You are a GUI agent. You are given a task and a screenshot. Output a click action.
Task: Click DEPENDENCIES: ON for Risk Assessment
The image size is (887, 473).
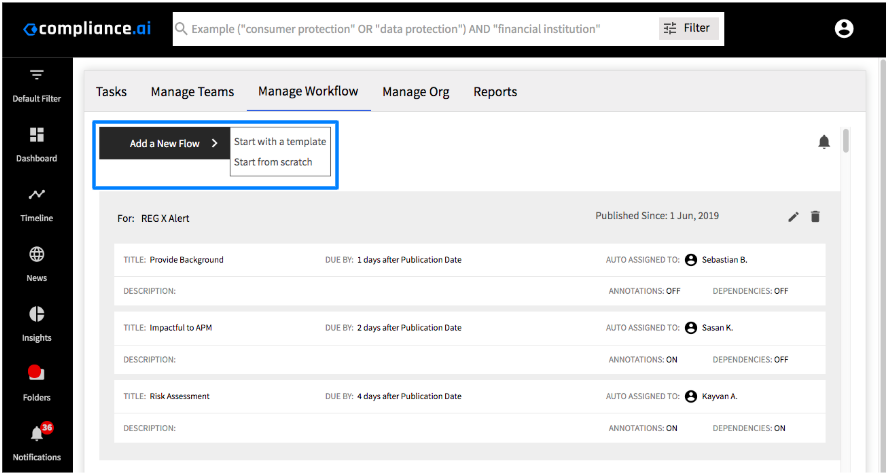(749, 428)
